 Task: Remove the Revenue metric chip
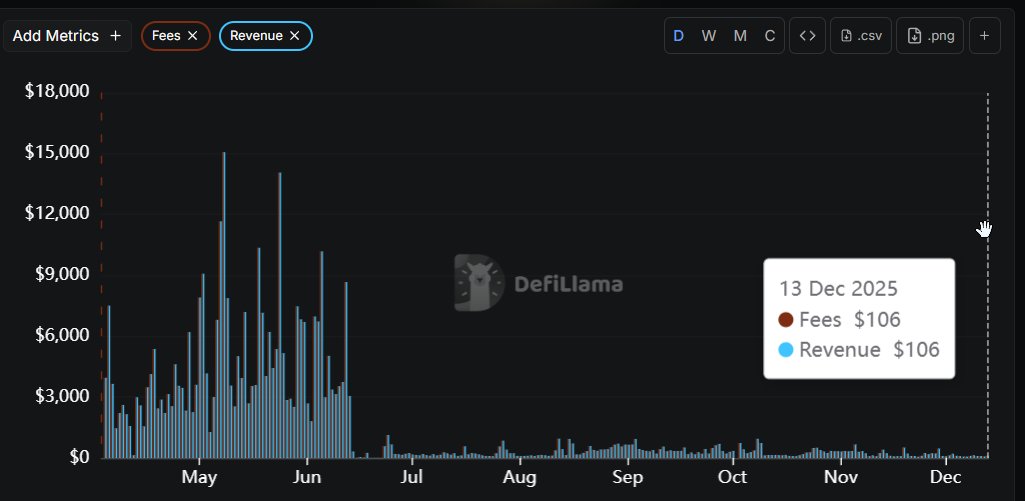pos(295,36)
